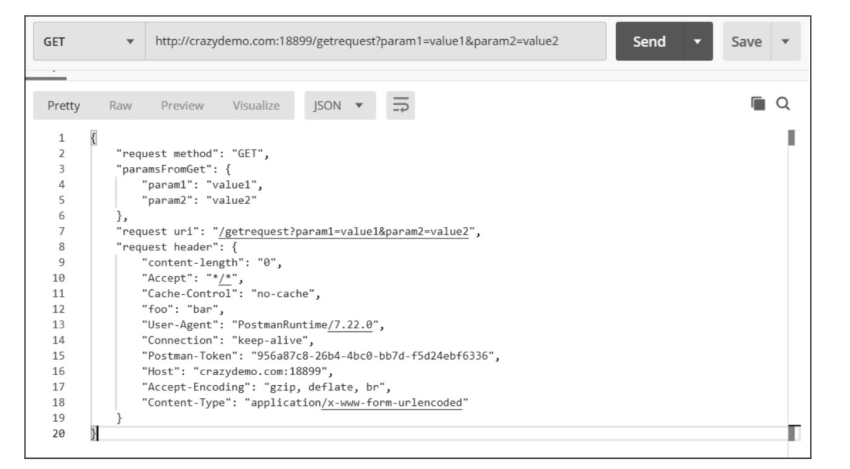Click the "Cache-Control": "no-cache" line
The image size is (850, 469).
point(231,294)
